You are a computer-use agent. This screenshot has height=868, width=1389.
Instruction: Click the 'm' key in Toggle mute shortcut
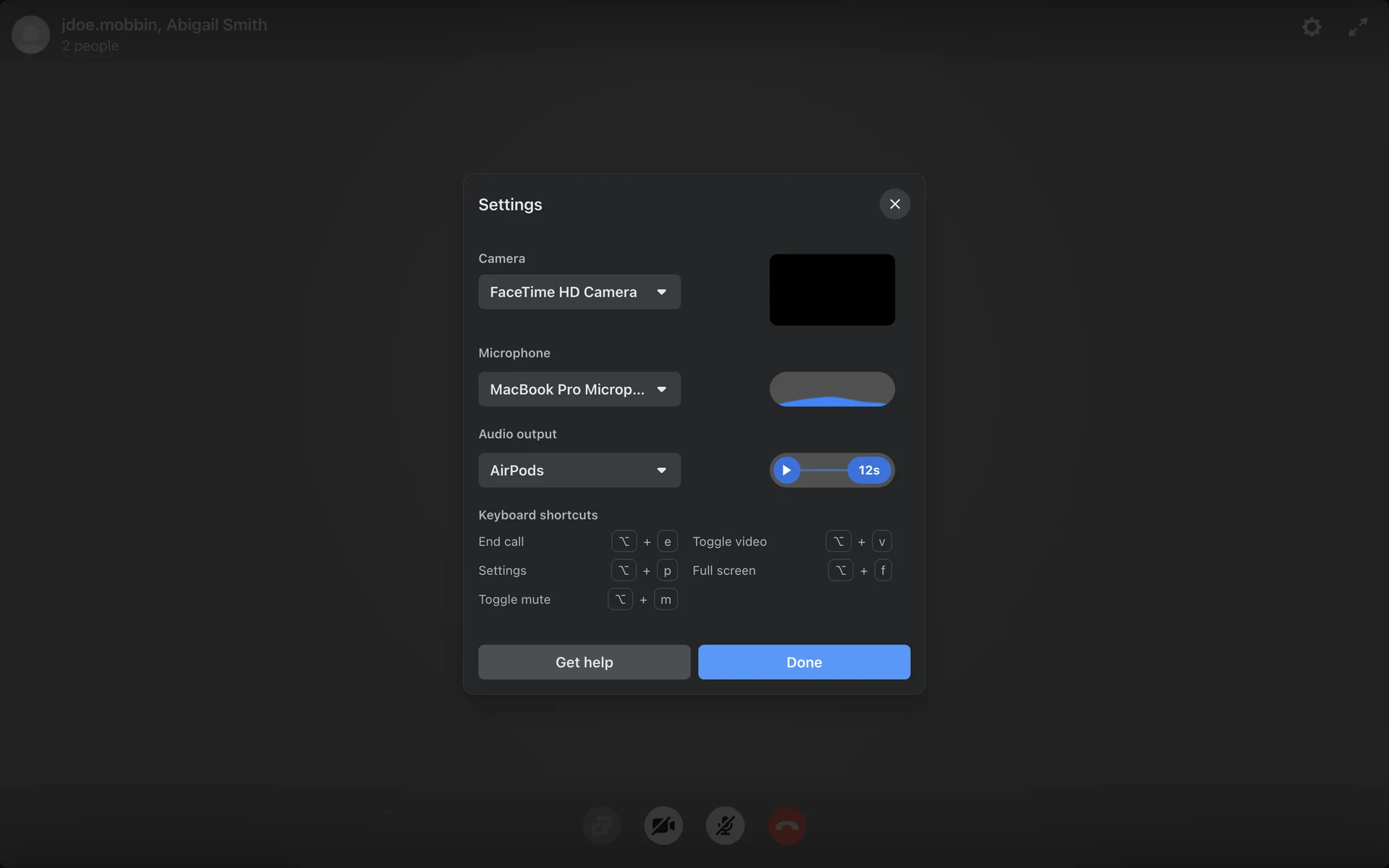click(666, 600)
